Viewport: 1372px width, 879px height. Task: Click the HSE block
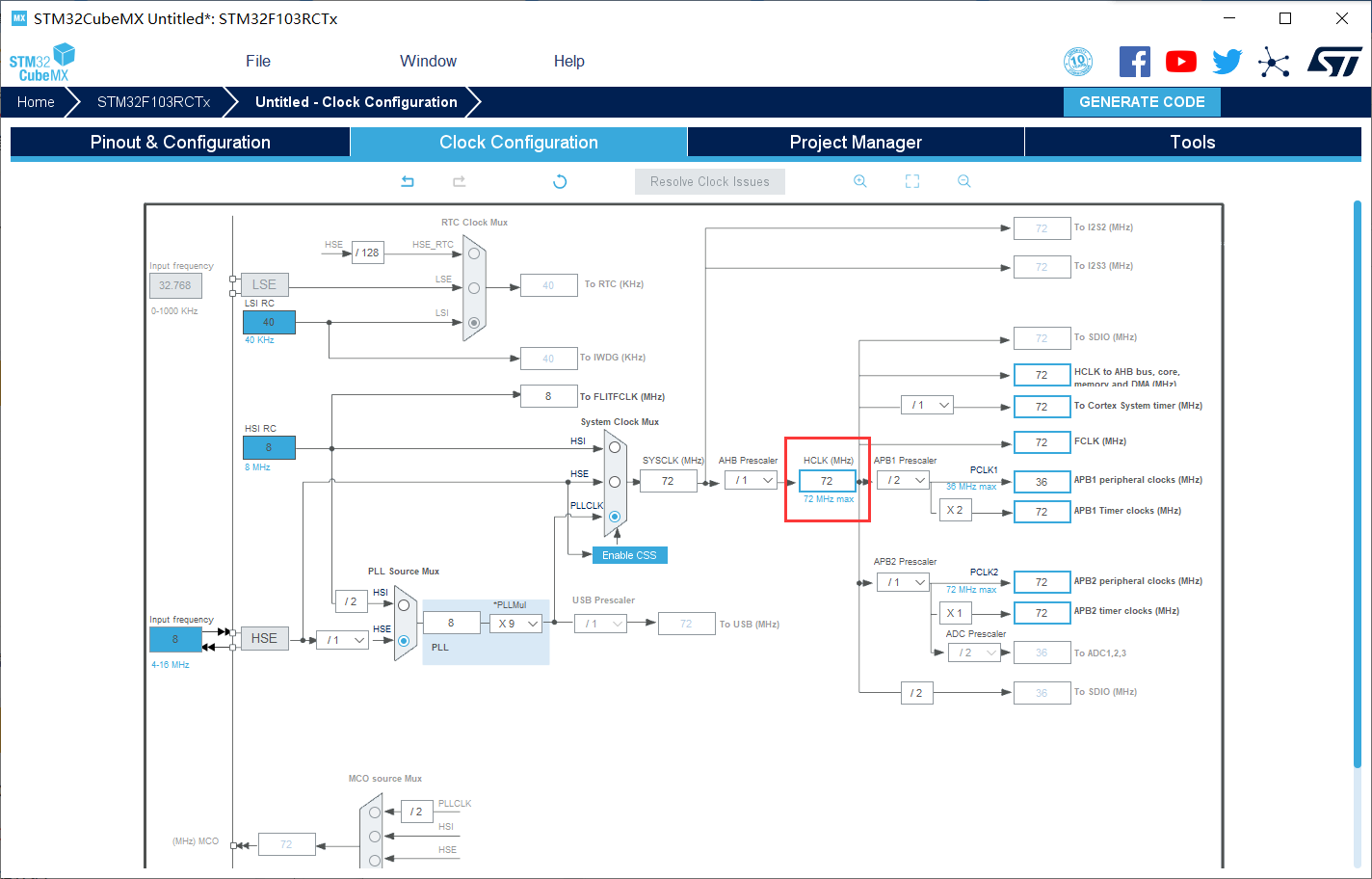(264, 638)
